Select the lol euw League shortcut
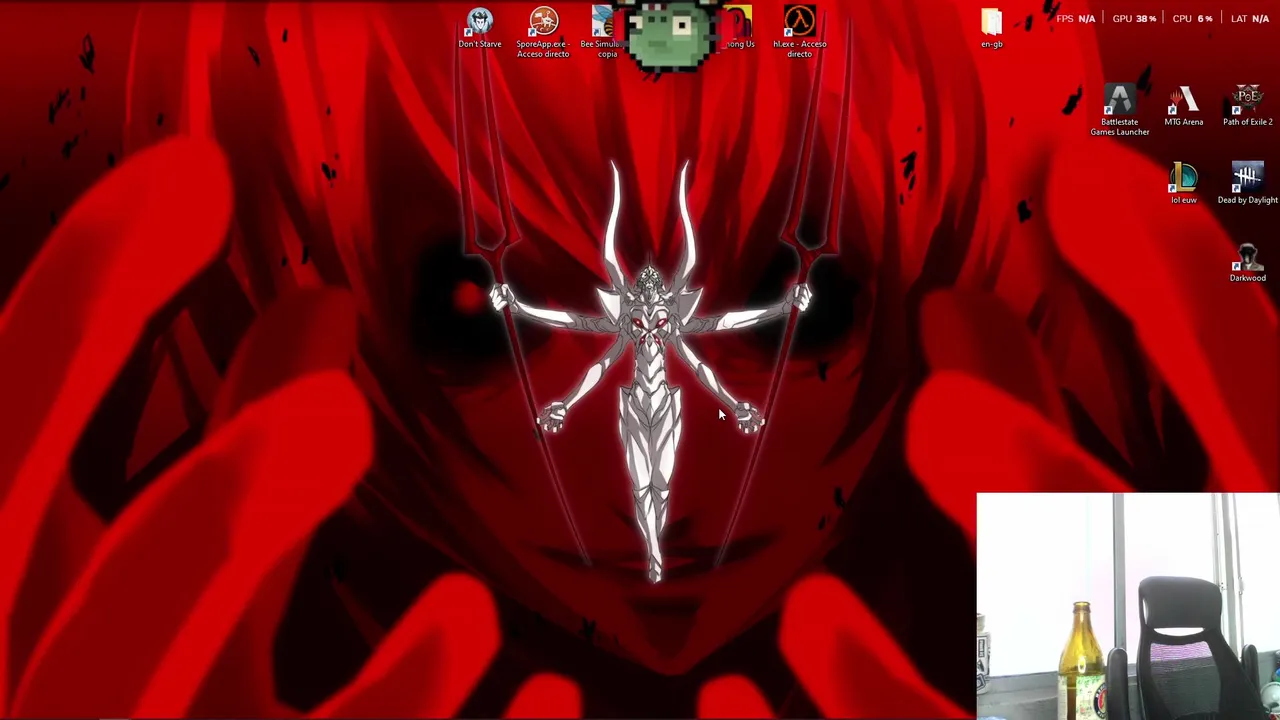This screenshot has height=720, width=1280. pos(1184,184)
